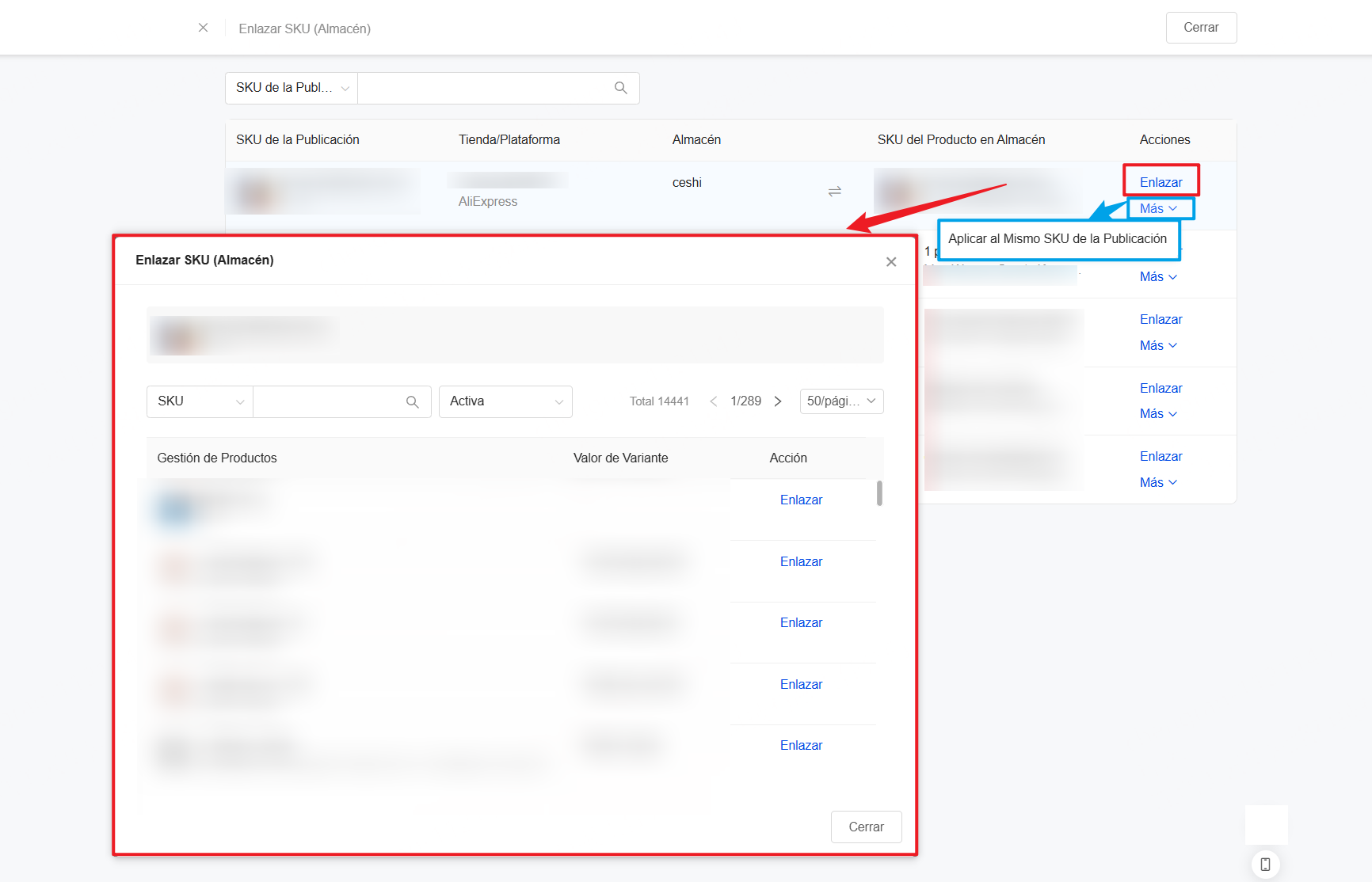
Task: Click the dialog product list scrollbar
Action: click(x=879, y=493)
